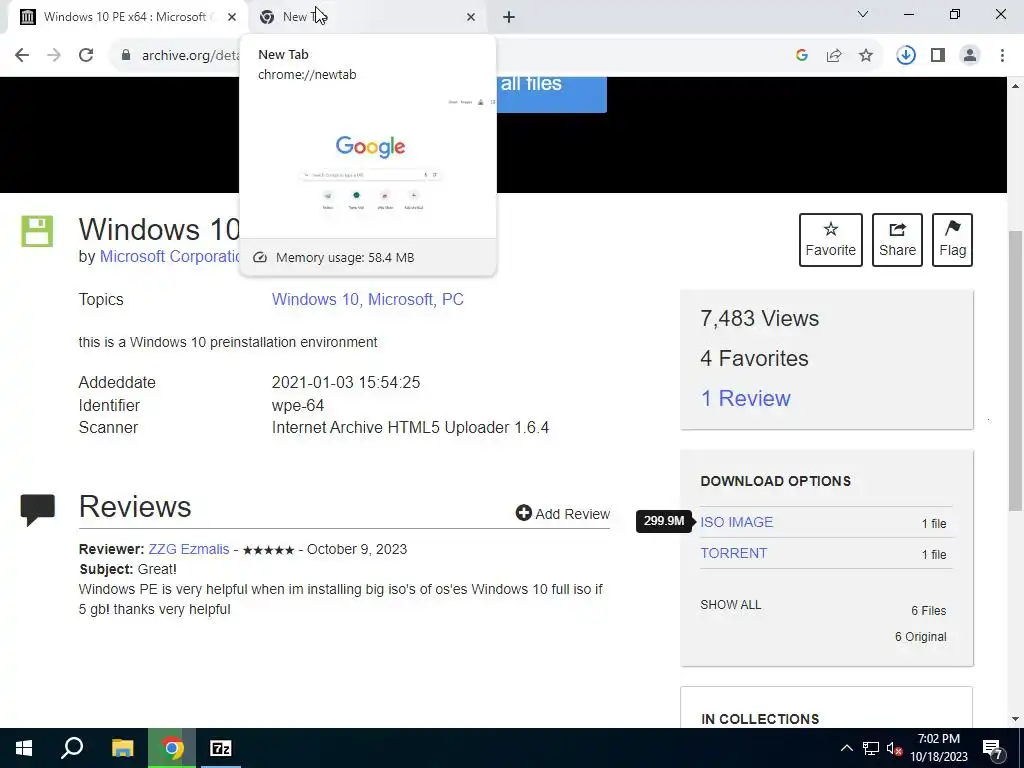Click the identifier value wpe-64
1024x768 pixels.
pyautogui.click(x=298, y=406)
